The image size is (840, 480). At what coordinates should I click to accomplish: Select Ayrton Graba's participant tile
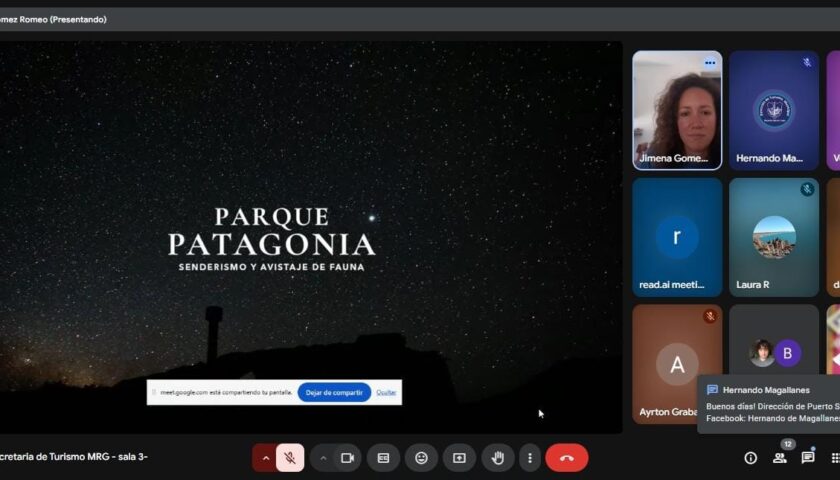[677, 364]
